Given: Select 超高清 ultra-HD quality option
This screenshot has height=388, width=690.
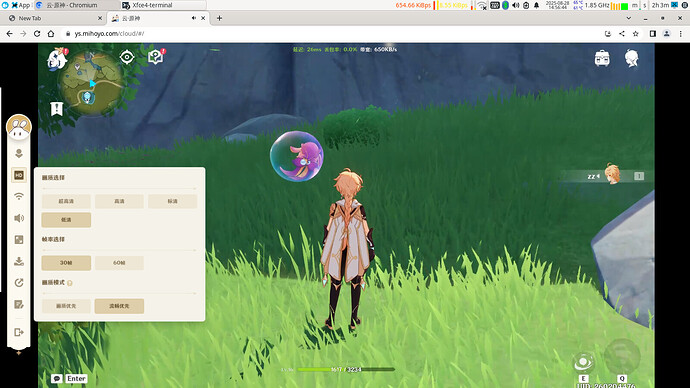Looking at the screenshot, I should click(66, 201).
